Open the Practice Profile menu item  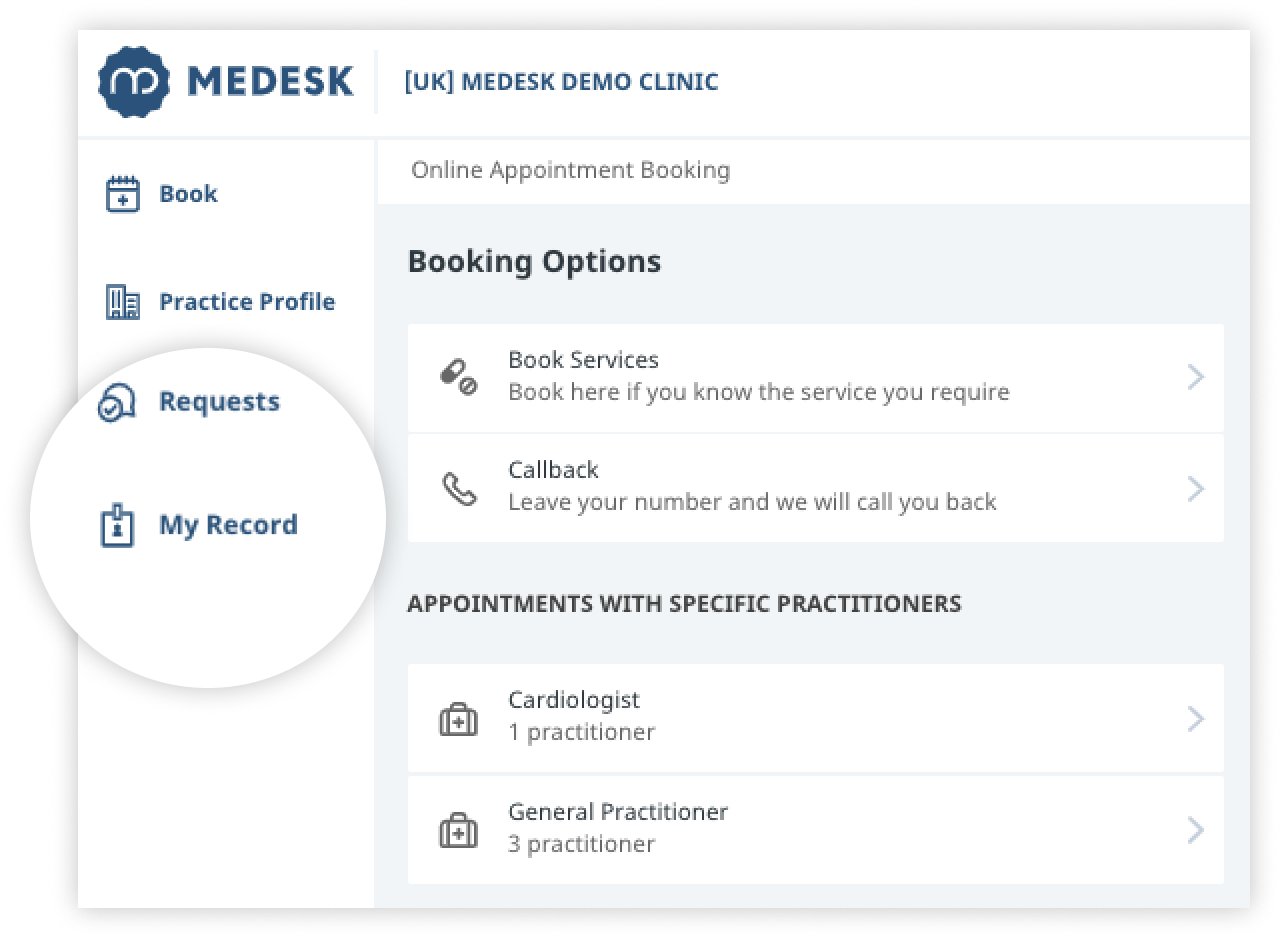247,302
